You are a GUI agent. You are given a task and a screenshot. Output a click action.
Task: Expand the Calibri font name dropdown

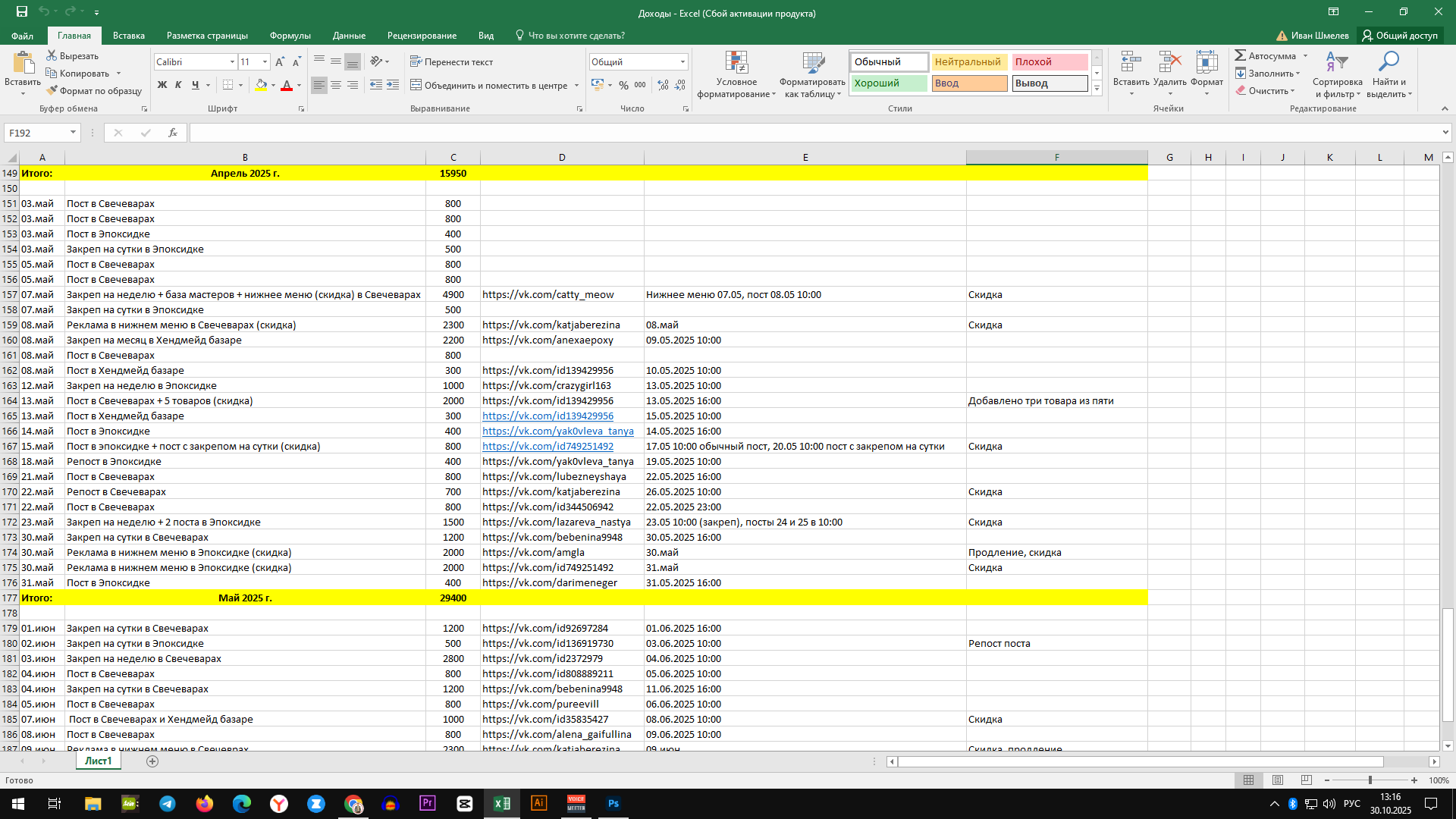pos(232,62)
